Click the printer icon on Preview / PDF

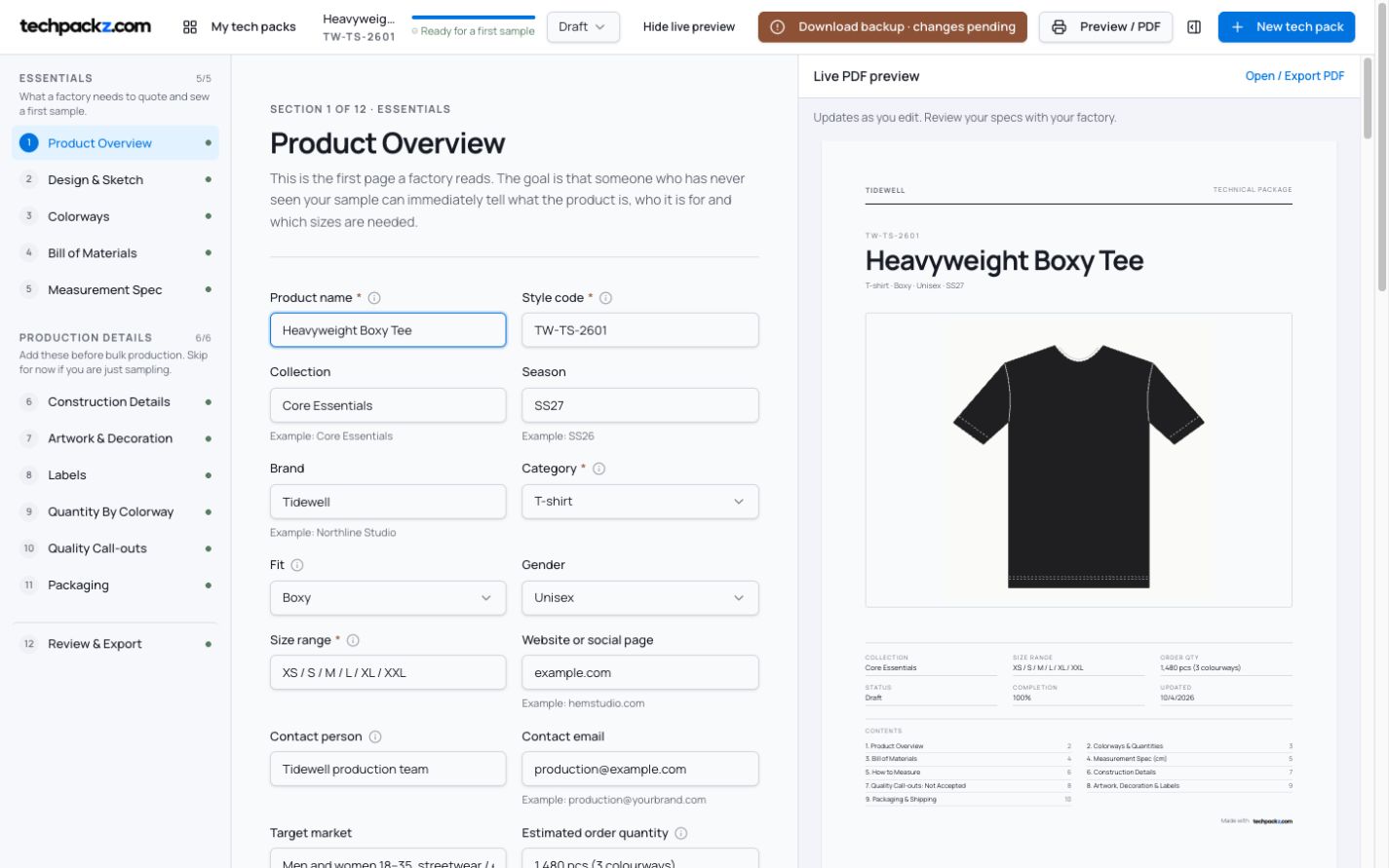[1060, 27]
